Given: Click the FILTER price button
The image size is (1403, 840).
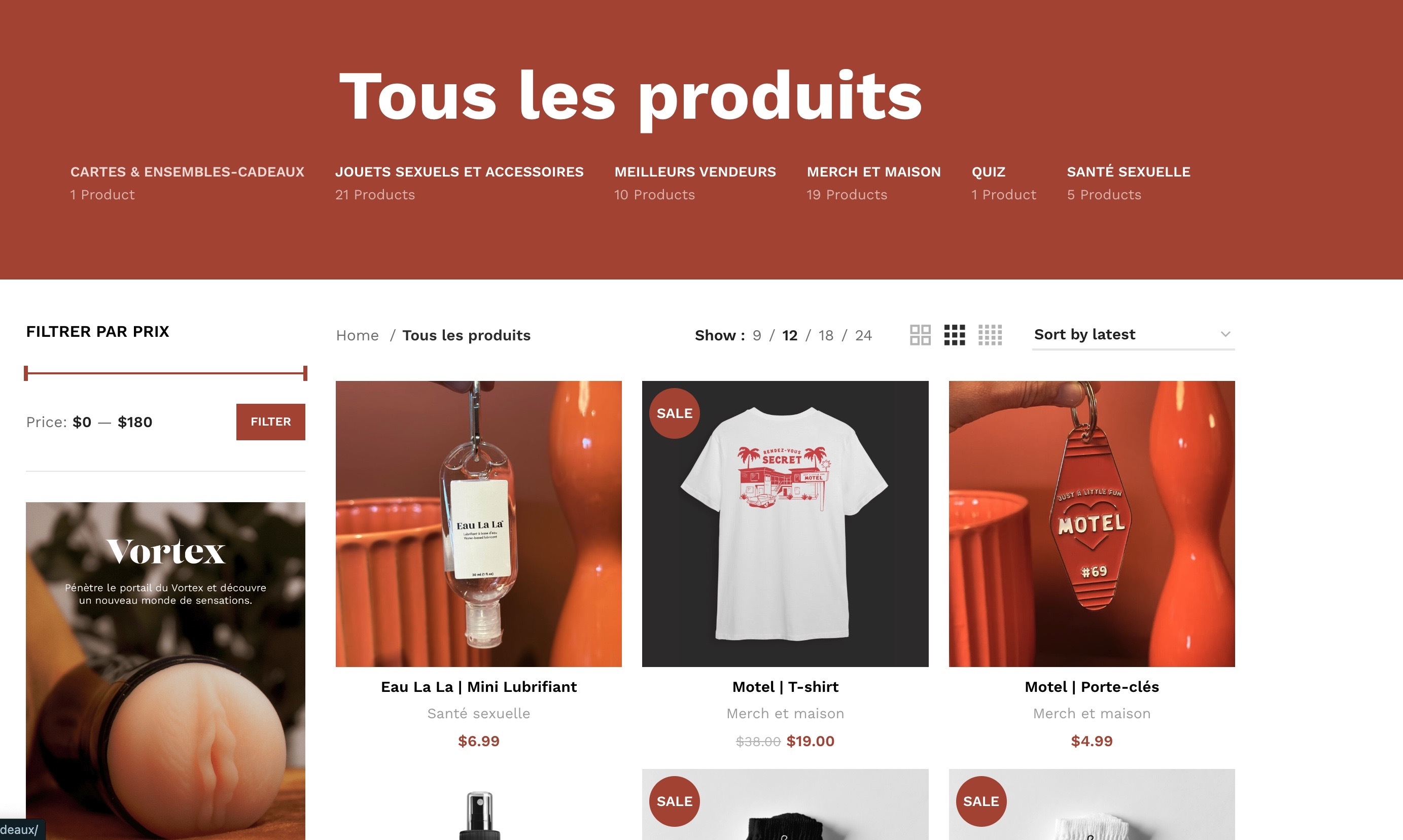Looking at the screenshot, I should coord(270,422).
